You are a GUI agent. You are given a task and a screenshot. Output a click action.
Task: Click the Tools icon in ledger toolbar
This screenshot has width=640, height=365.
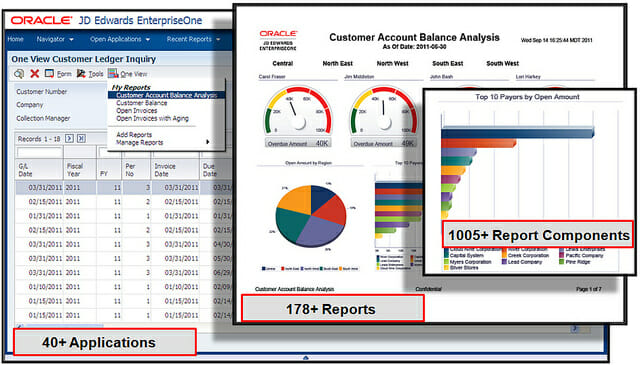pyautogui.click(x=81, y=73)
